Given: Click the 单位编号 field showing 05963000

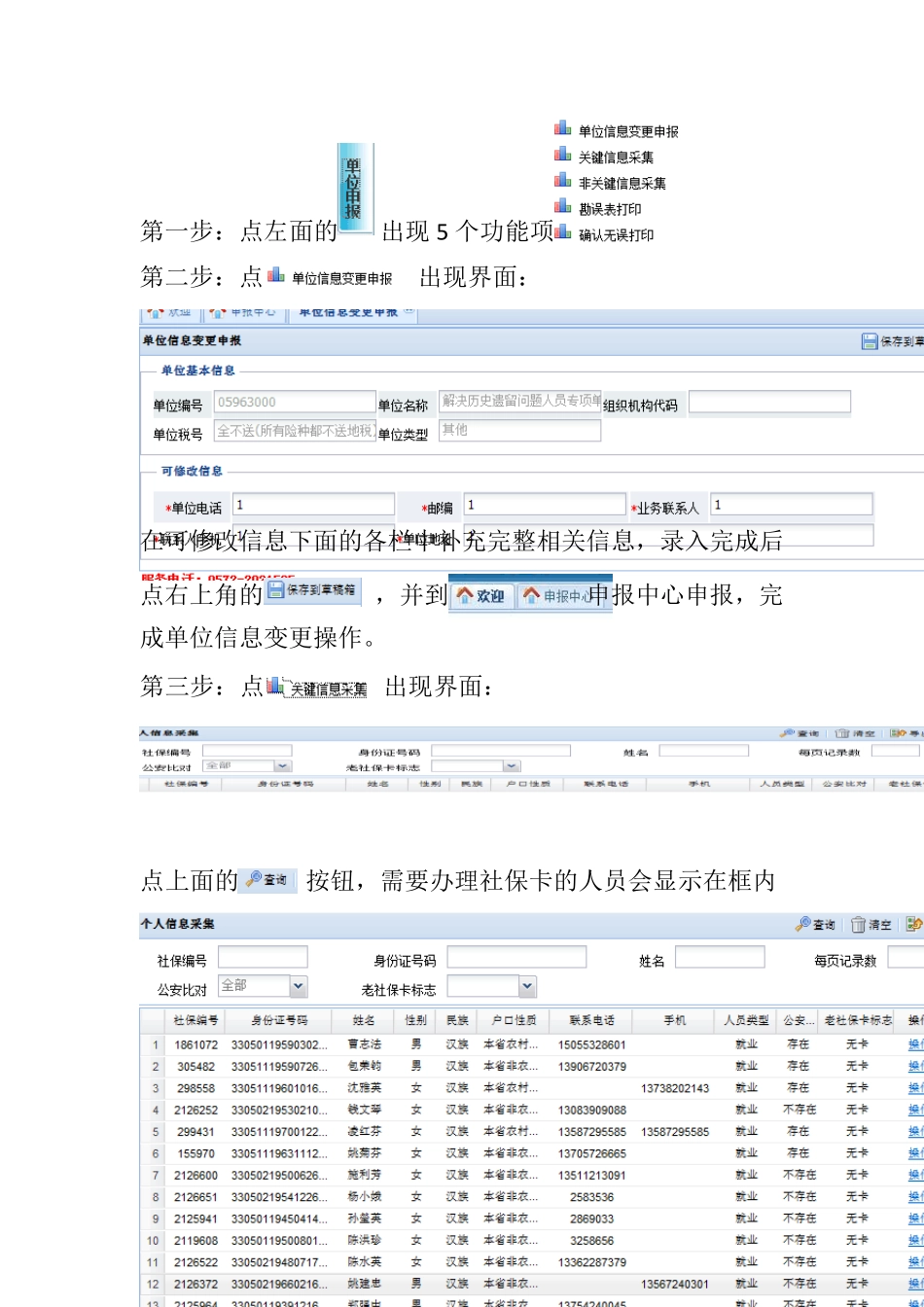Looking at the screenshot, I should (x=295, y=403).
